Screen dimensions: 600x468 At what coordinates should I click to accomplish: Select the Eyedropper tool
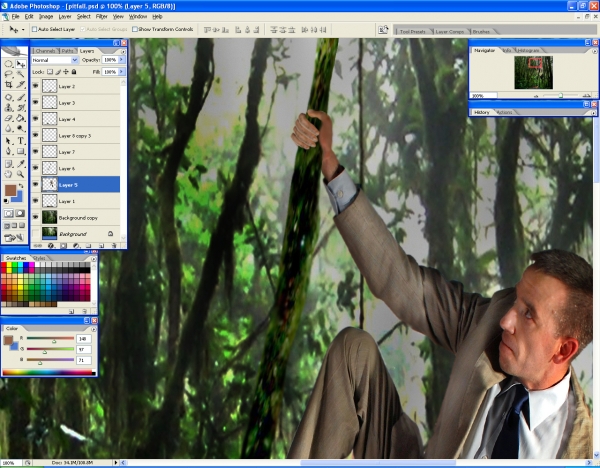coord(20,164)
